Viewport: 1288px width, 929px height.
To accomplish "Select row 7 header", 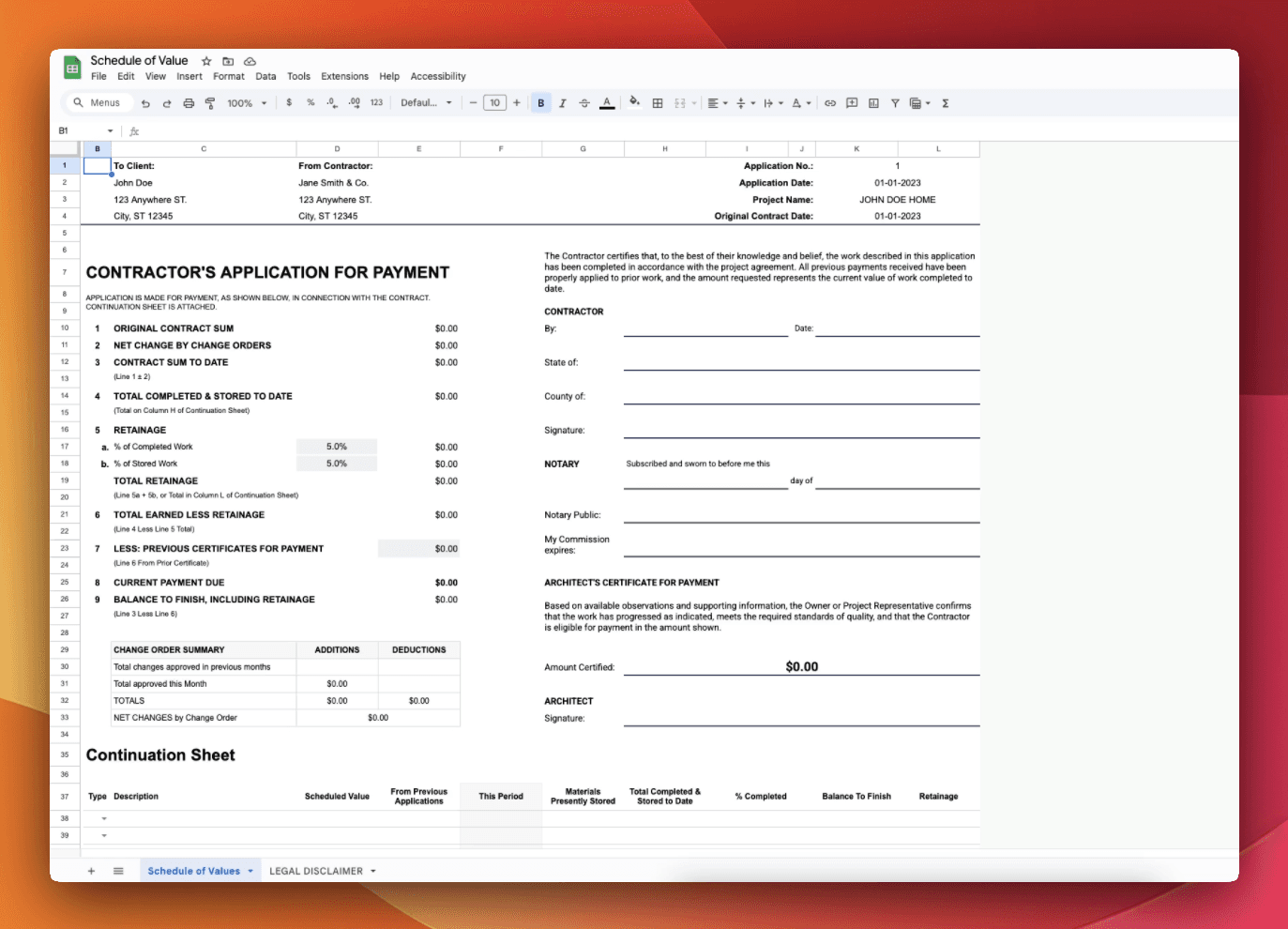I will (x=65, y=272).
